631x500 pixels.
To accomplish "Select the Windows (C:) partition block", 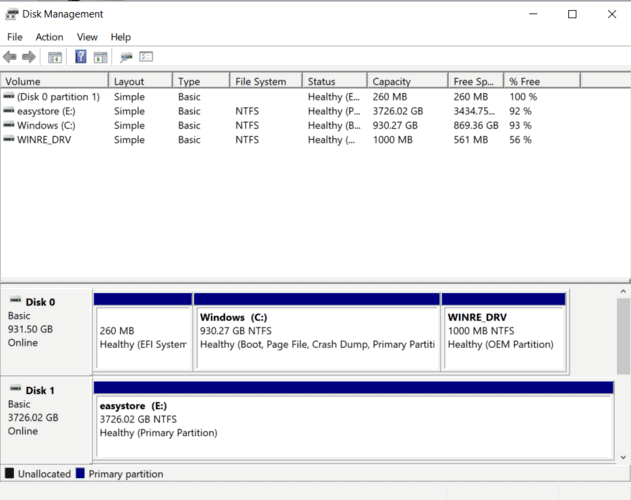I will (x=317, y=332).
